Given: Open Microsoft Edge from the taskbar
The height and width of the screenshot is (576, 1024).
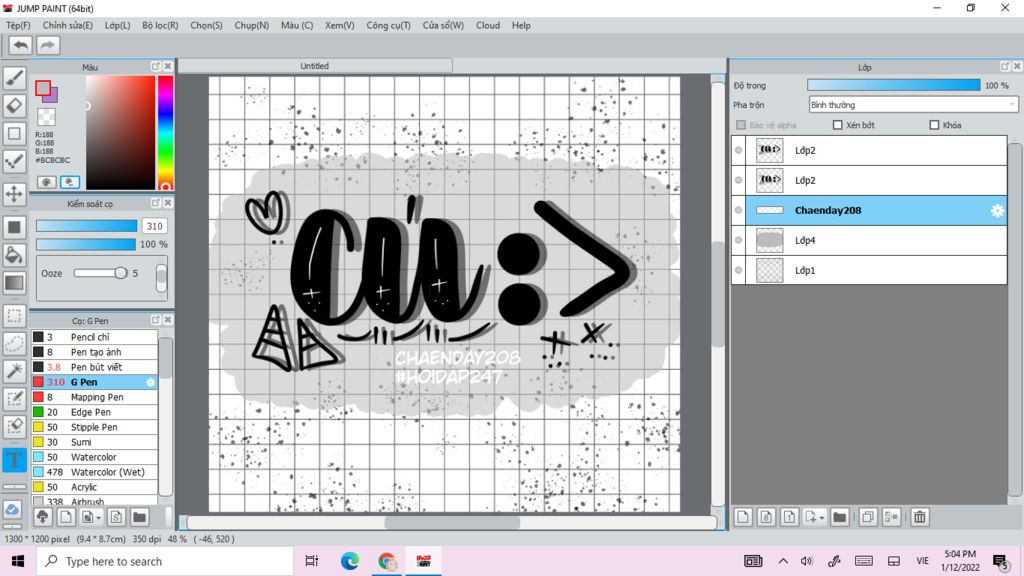Looking at the screenshot, I should pyautogui.click(x=349, y=561).
